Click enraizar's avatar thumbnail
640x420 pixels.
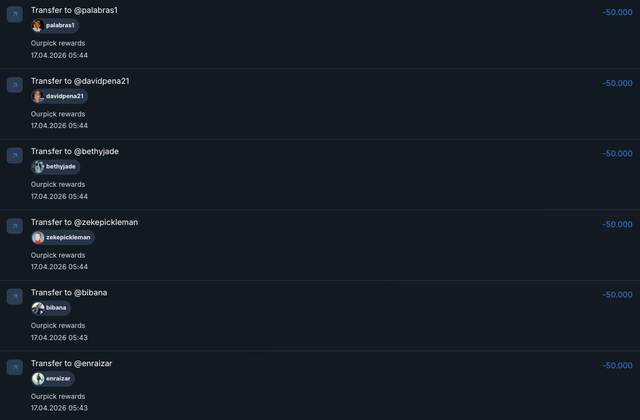point(38,379)
